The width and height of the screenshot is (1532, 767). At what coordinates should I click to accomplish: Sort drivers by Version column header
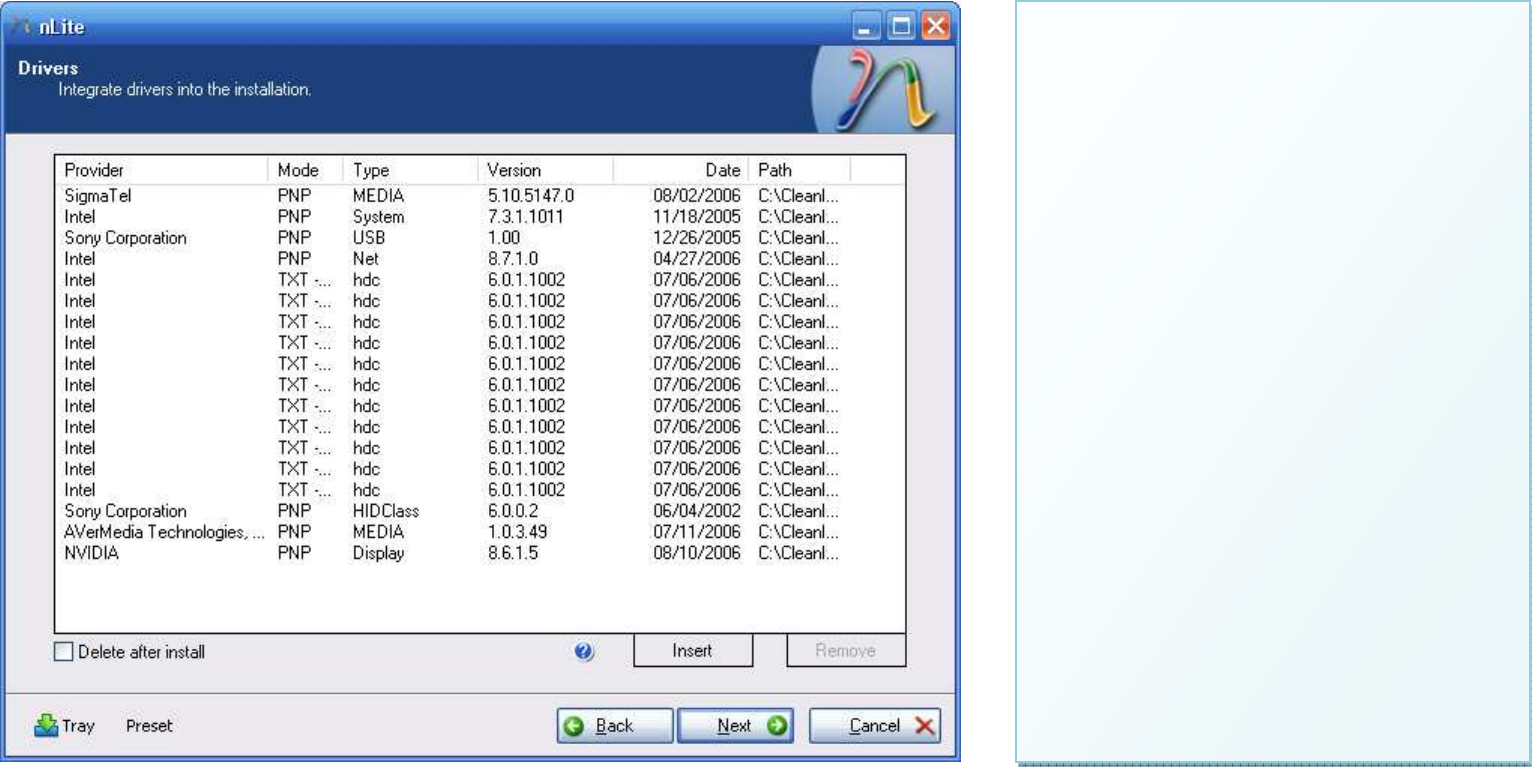point(544,170)
